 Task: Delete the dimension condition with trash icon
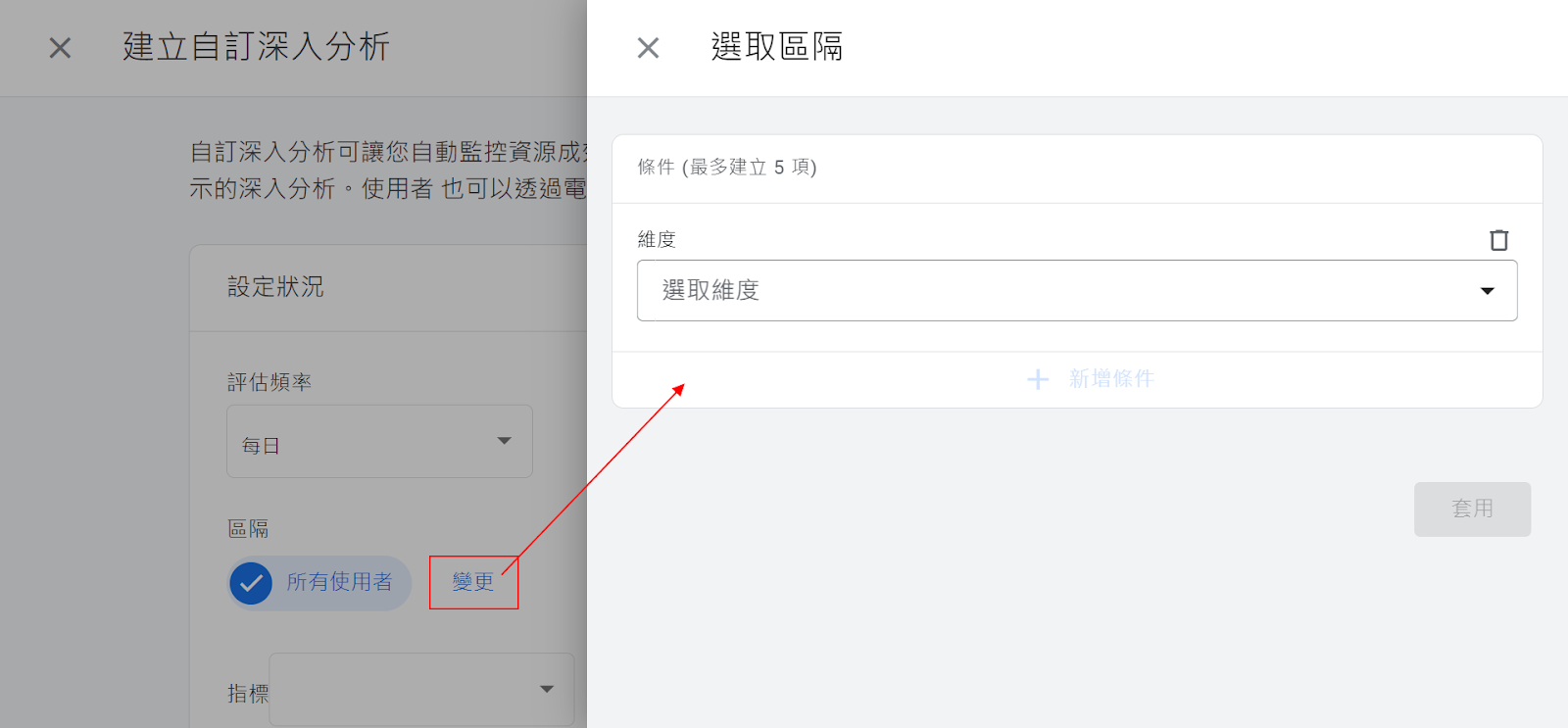tap(1498, 240)
